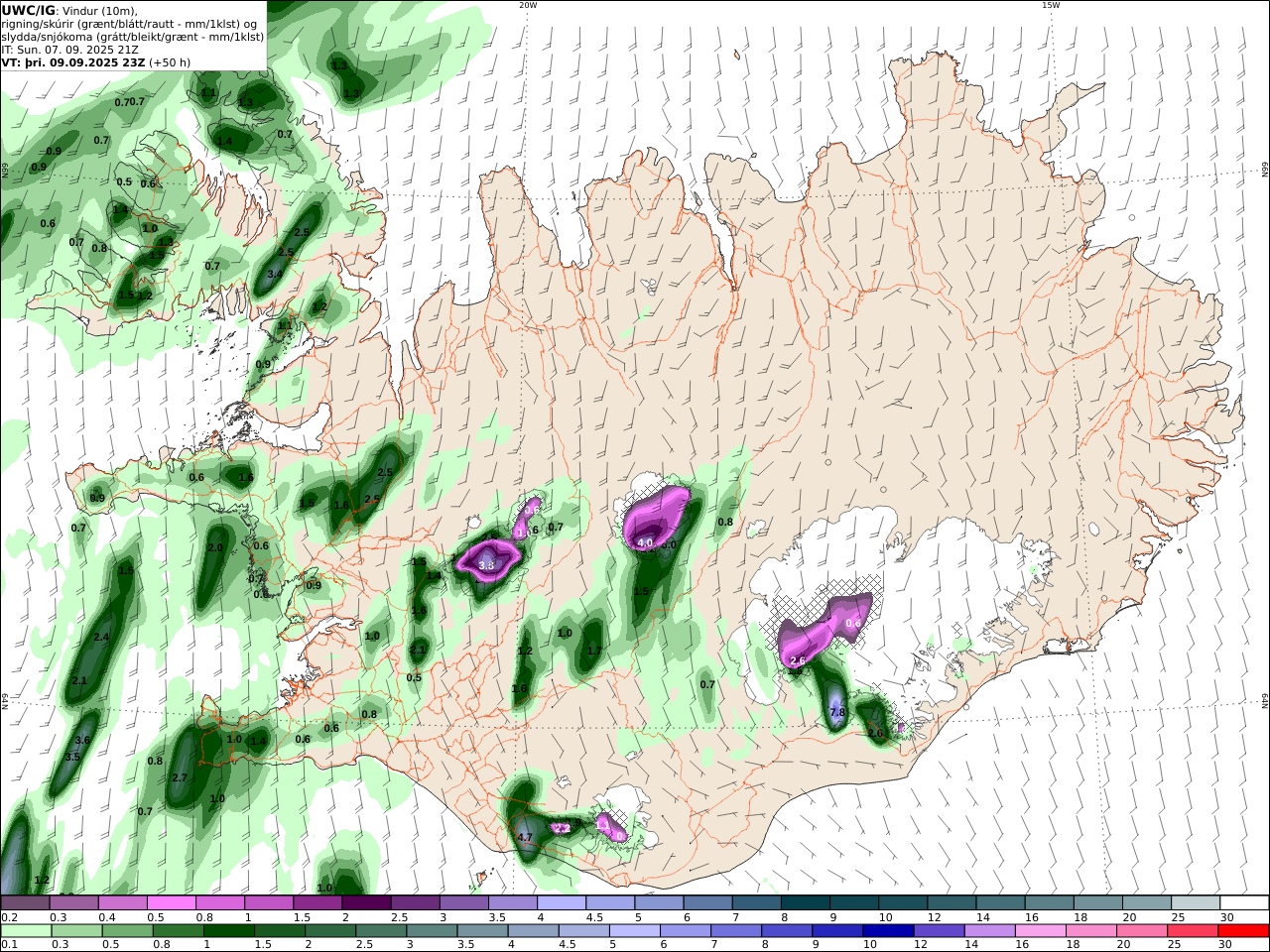Click the light pink 16–18 rain legend swatch
Viewport: 1270px width, 952px height.
pos(1040,931)
